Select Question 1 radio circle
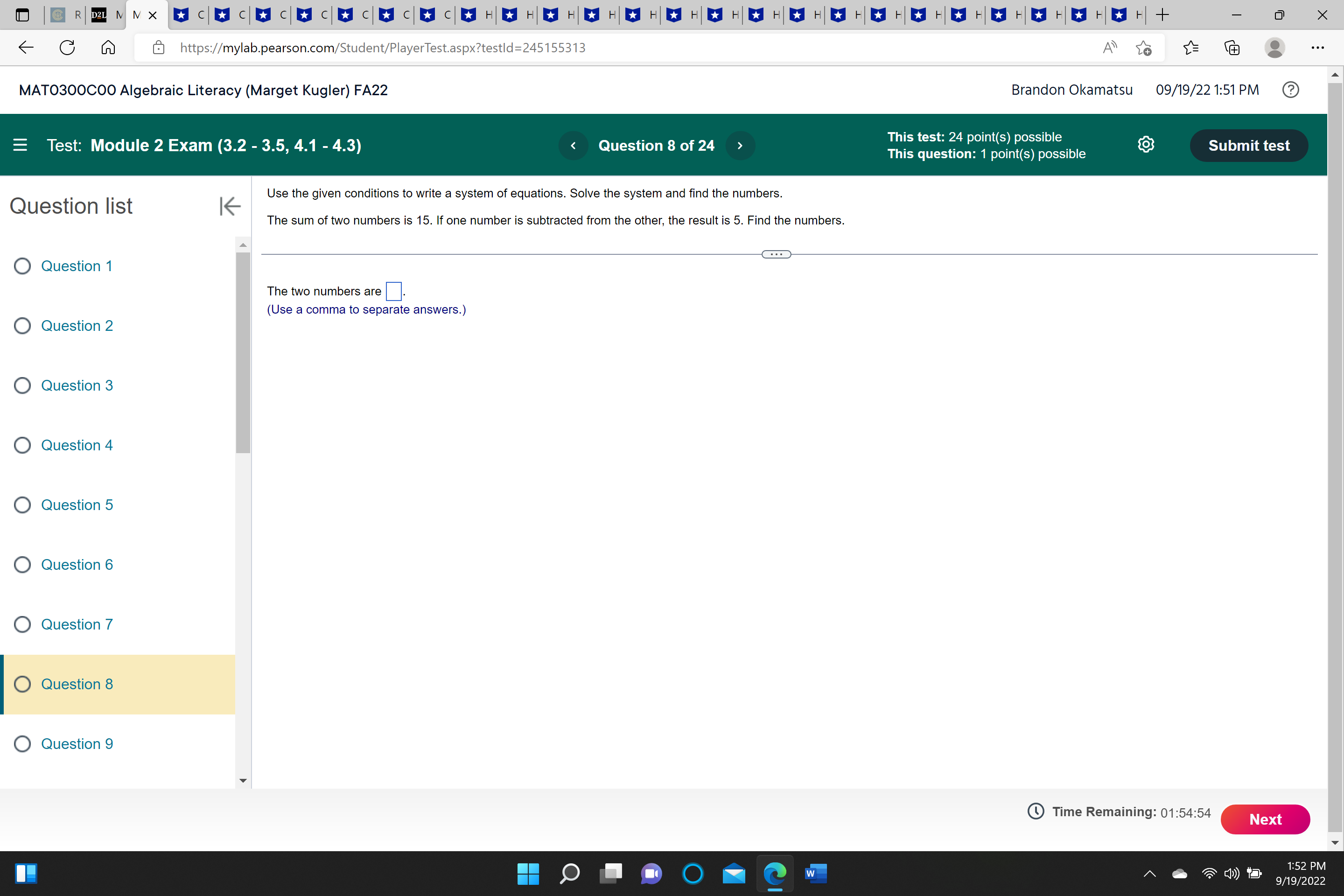This screenshot has height=896, width=1344. tap(22, 266)
